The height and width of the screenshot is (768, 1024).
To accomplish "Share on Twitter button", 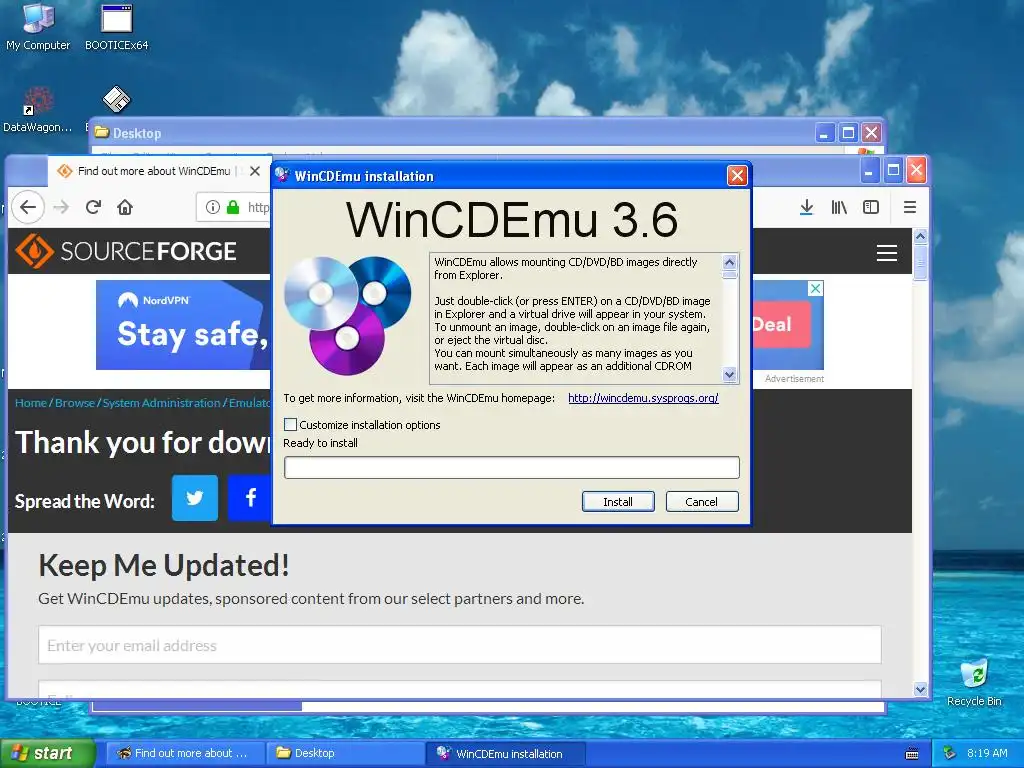I will 195,498.
